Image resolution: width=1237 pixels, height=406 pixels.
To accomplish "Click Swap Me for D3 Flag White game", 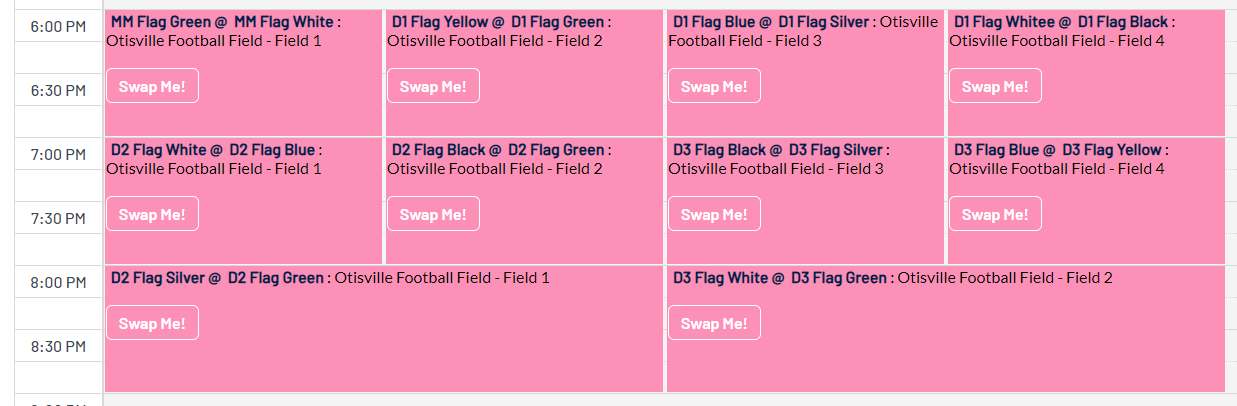I will [714, 323].
